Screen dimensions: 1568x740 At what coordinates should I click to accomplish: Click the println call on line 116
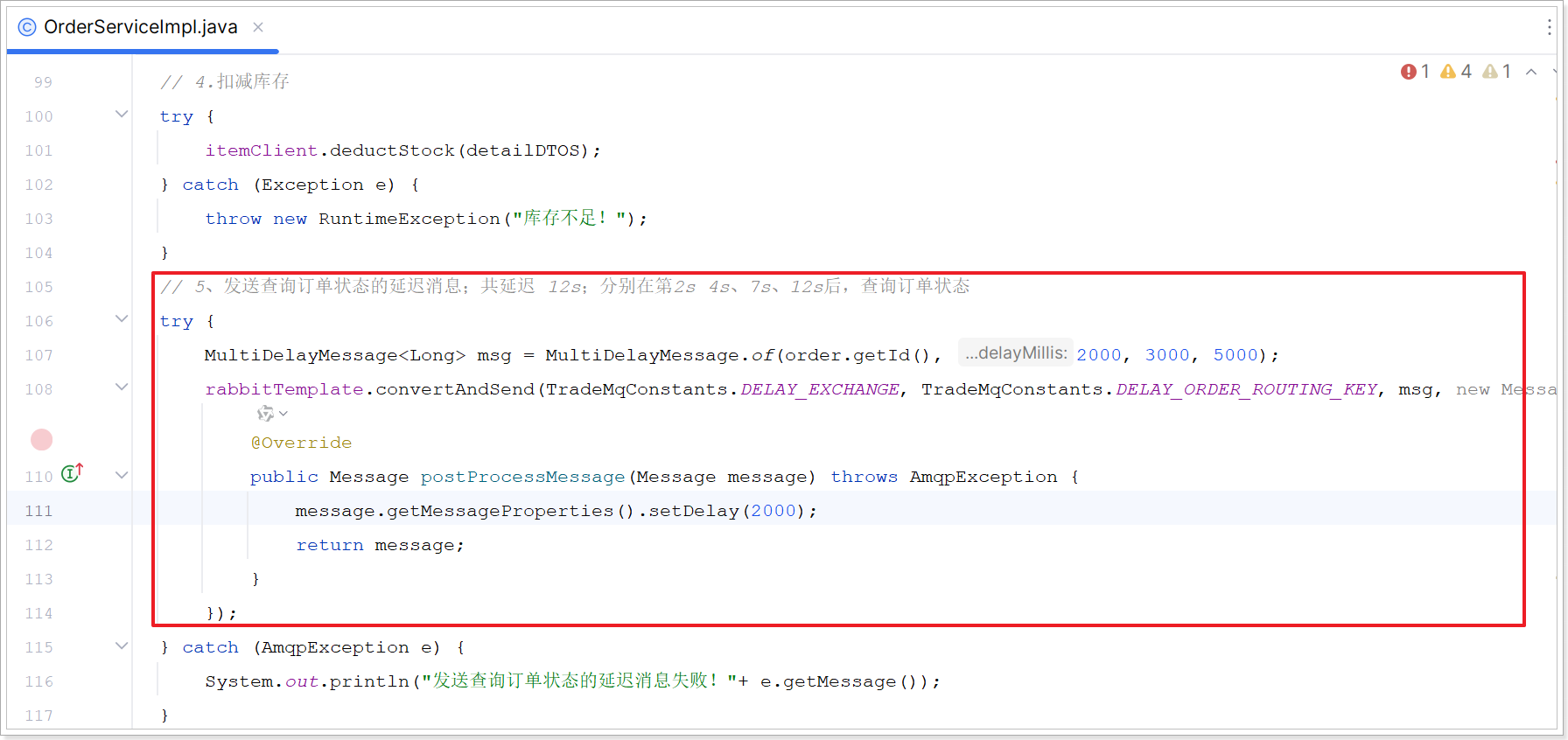(x=369, y=681)
